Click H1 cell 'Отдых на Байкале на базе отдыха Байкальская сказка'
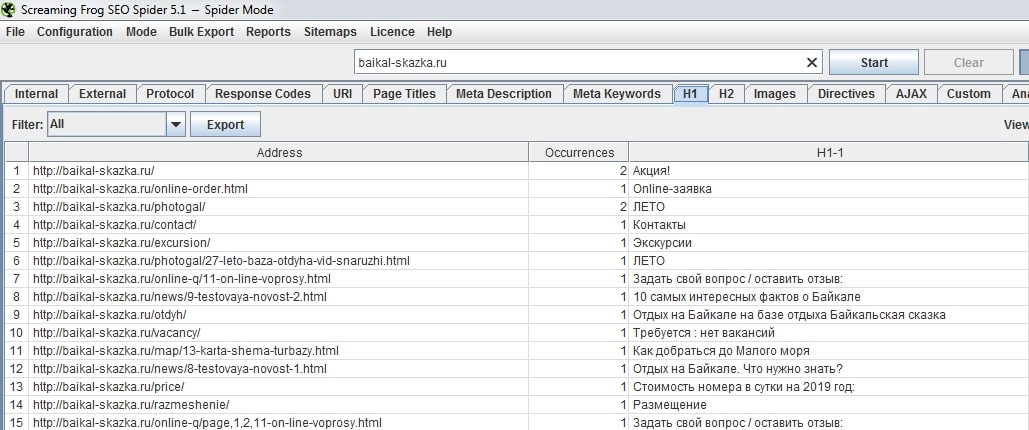1029x430 pixels. 829,314
